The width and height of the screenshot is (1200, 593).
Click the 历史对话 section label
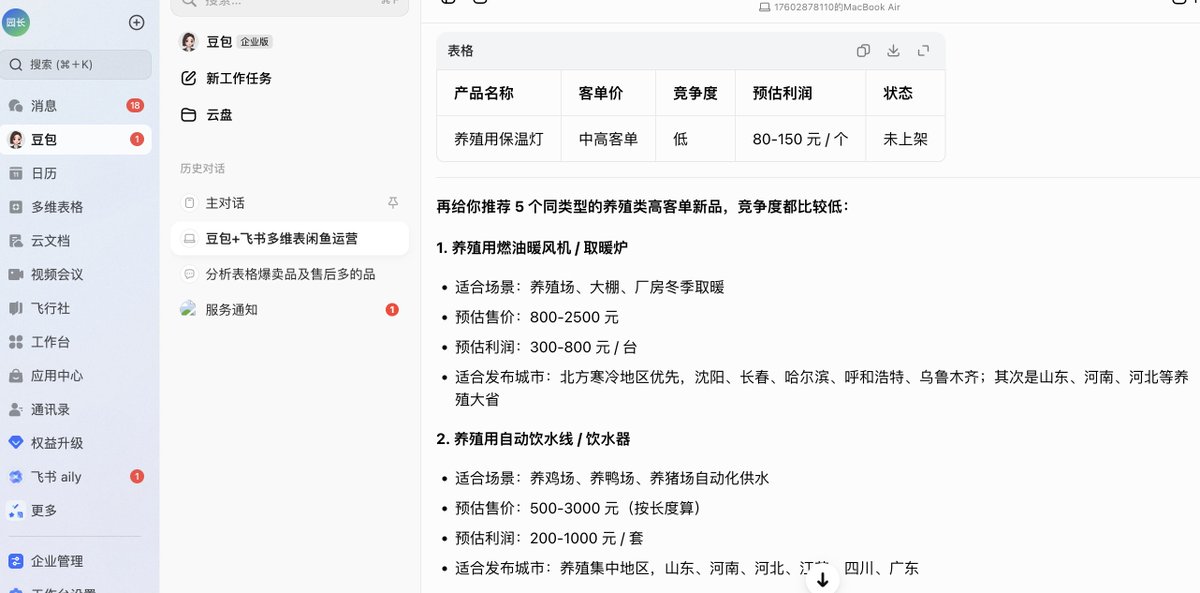(x=202, y=168)
